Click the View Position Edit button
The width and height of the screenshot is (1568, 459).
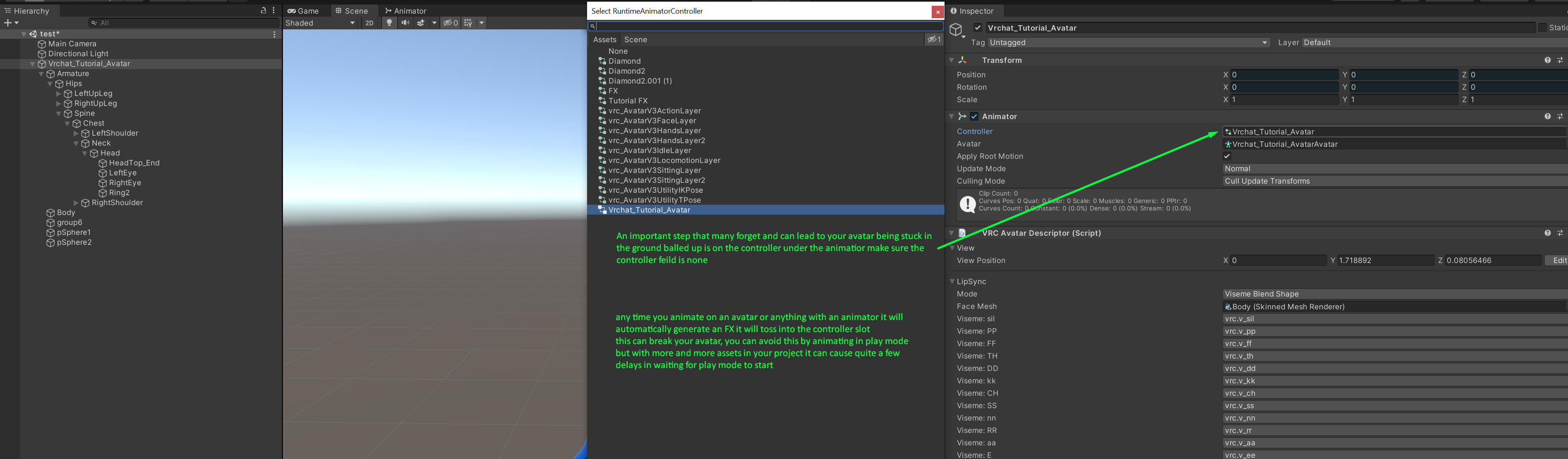(1558, 261)
